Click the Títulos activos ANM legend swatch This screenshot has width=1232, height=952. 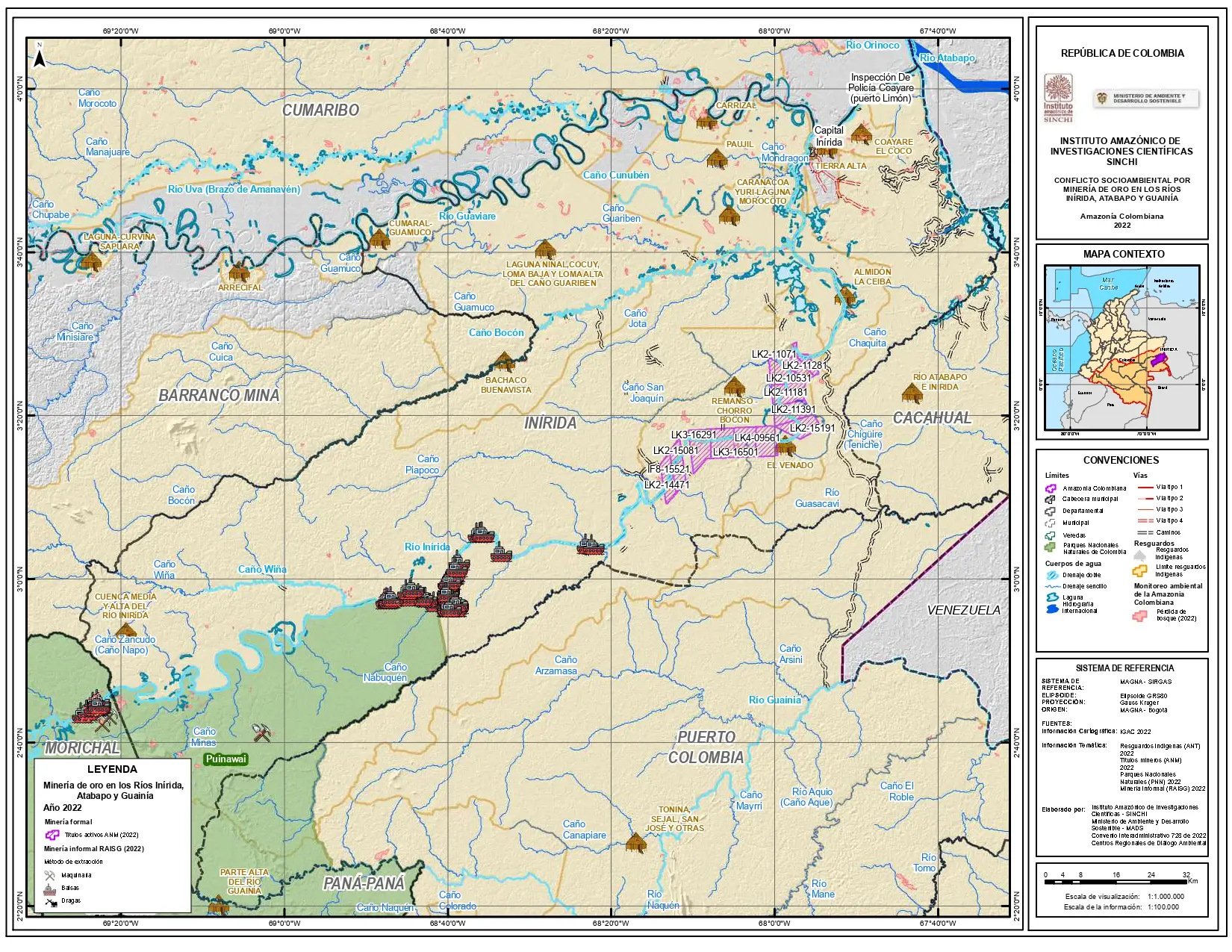tap(52, 836)
